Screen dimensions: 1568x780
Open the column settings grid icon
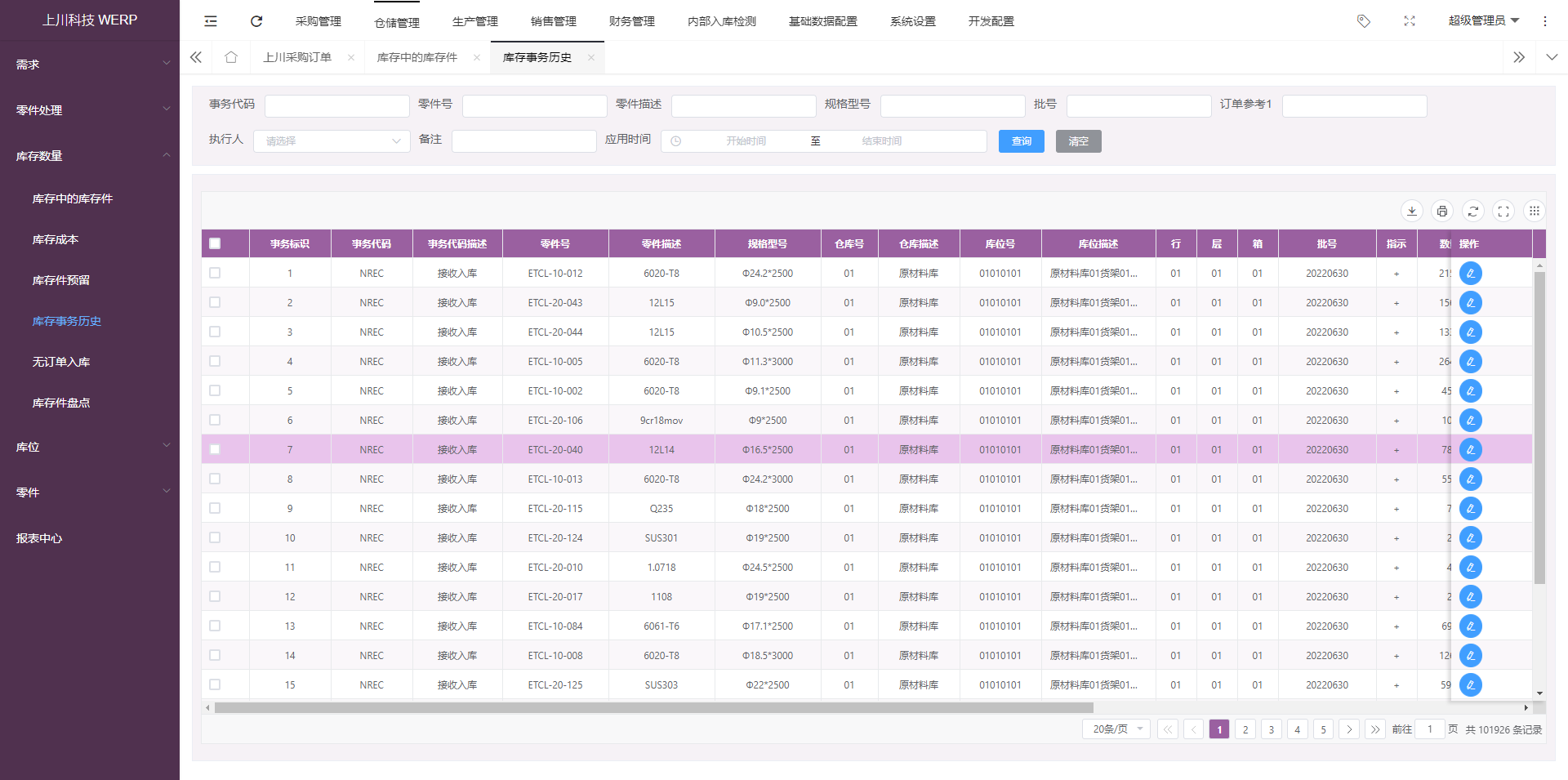(x=1535, y=211)
